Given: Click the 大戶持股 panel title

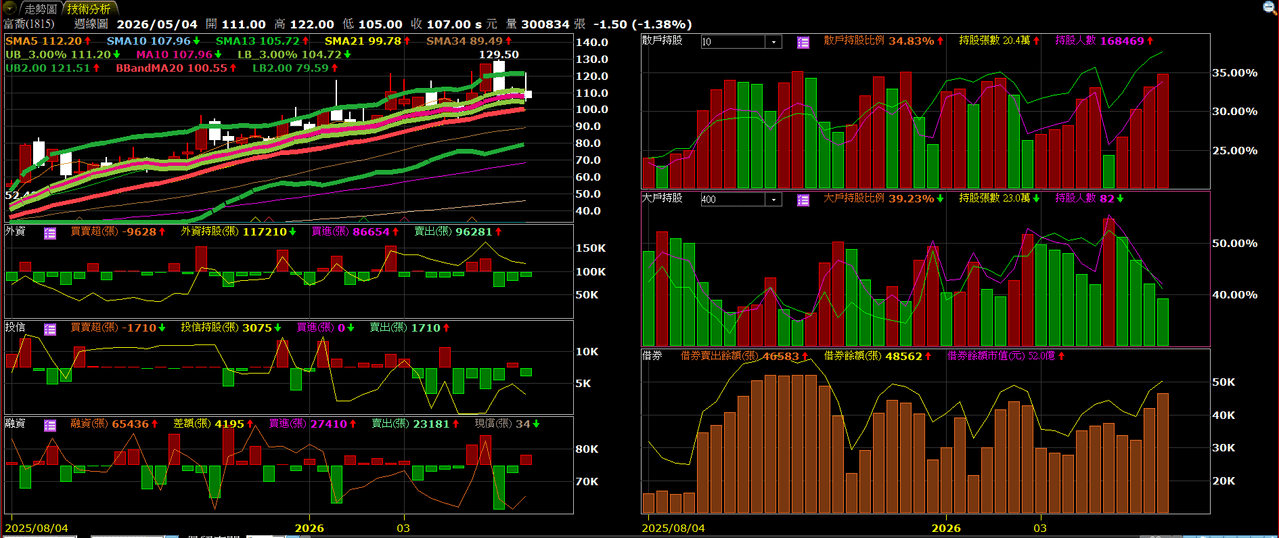Looking at the screenshot, I should 662,199.
